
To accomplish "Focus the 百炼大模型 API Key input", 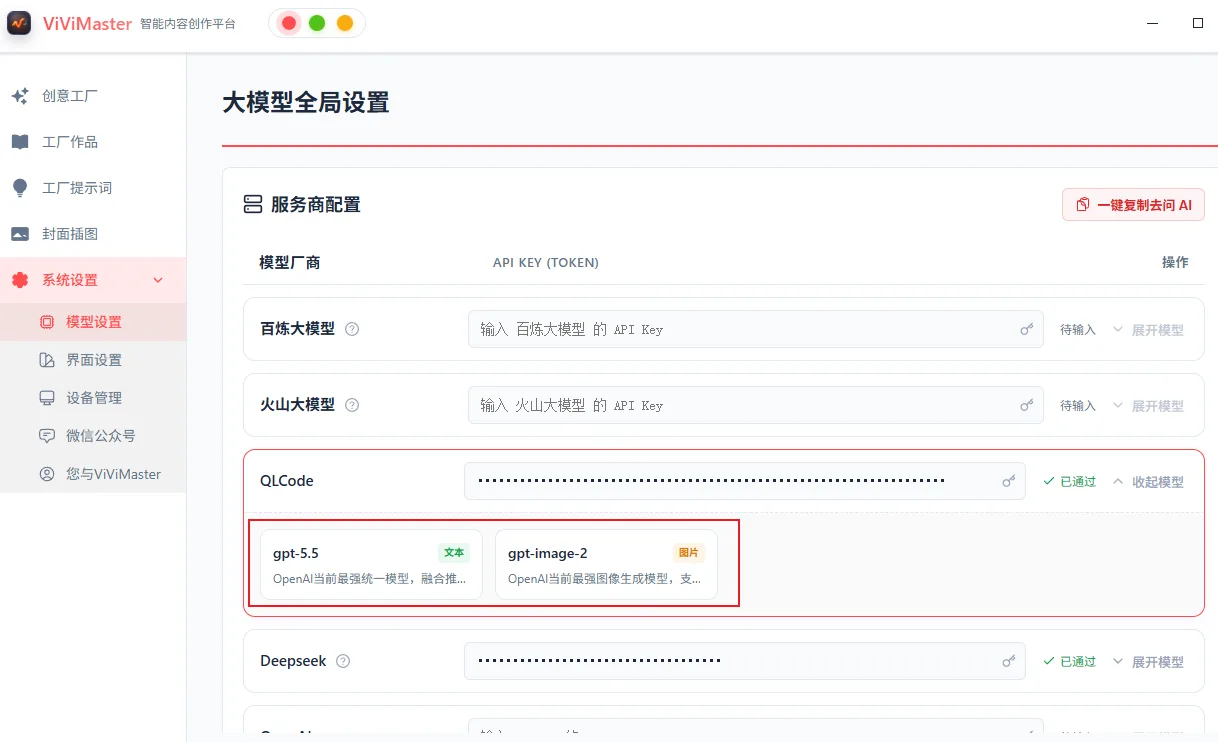I will 755,329.
